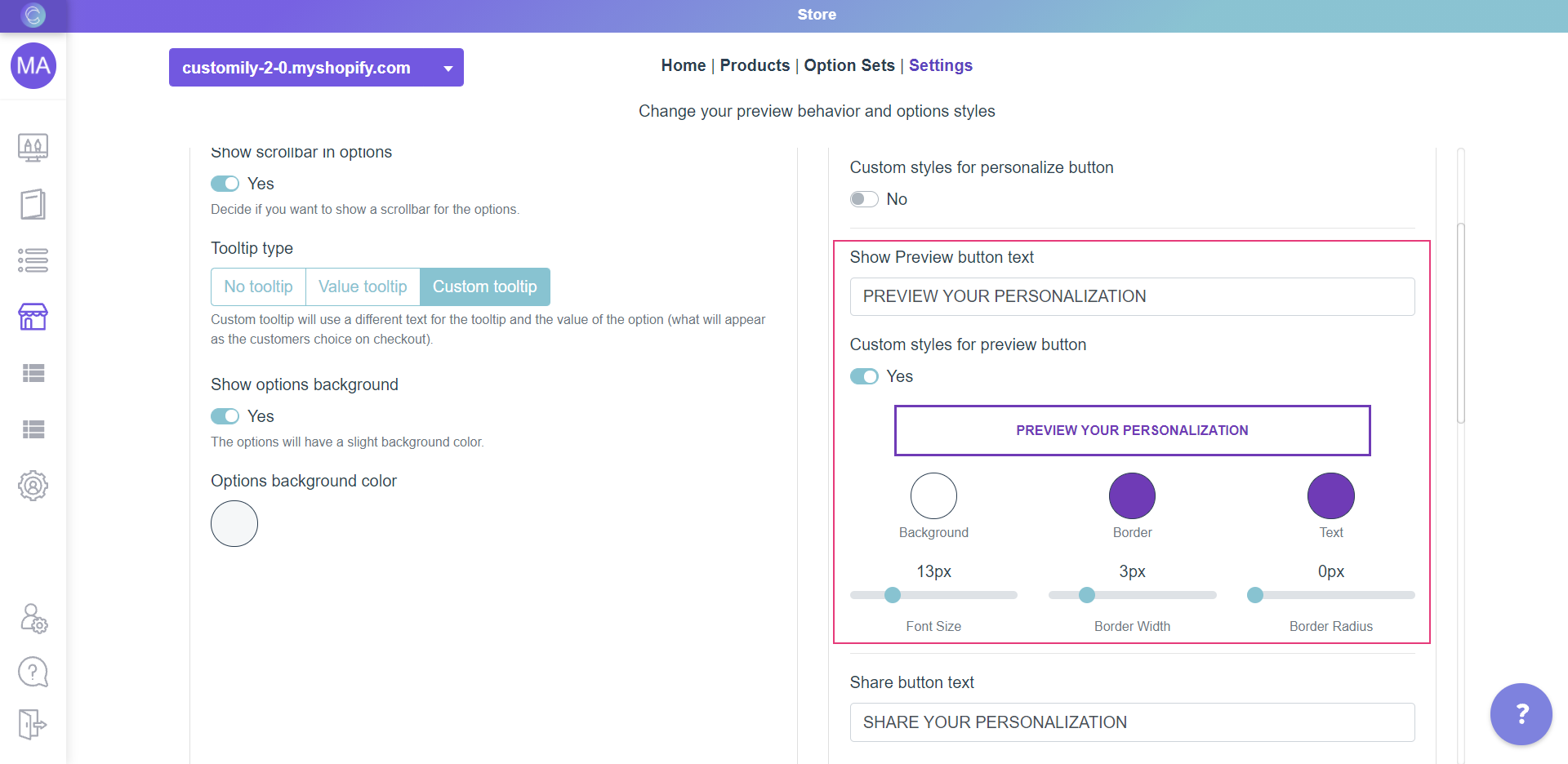Open the floating question mark help button

tap(1521, 714)
